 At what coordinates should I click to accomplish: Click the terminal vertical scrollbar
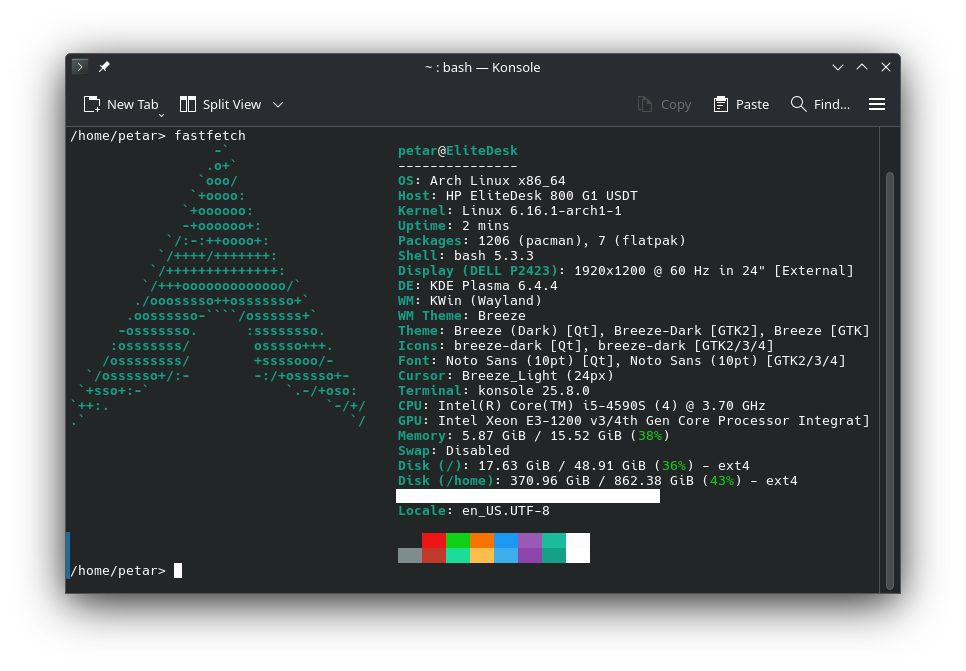tap(889, 381)
